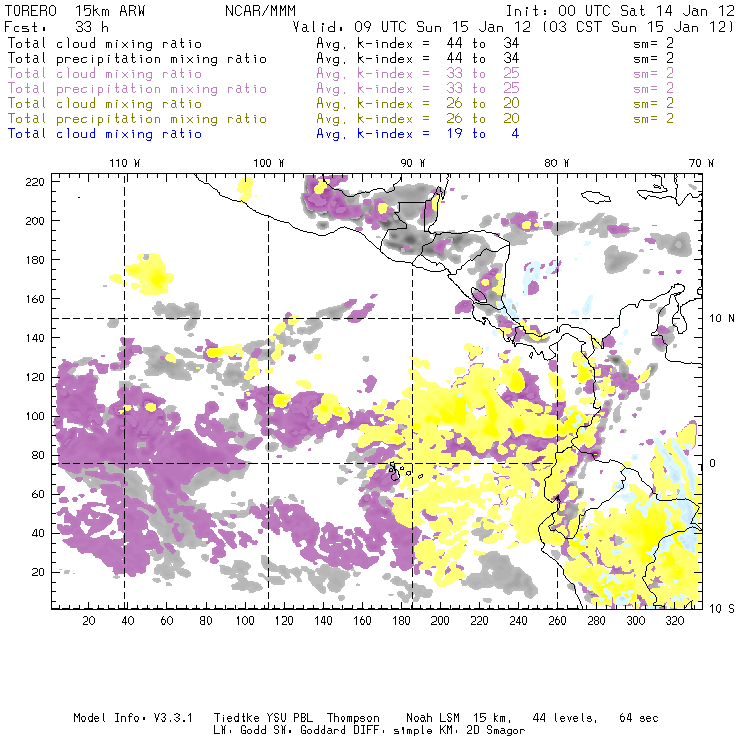Viewport: 740px width, 740px height.
Task: Click the "10 N" latitude label
Action: [722, 319]
